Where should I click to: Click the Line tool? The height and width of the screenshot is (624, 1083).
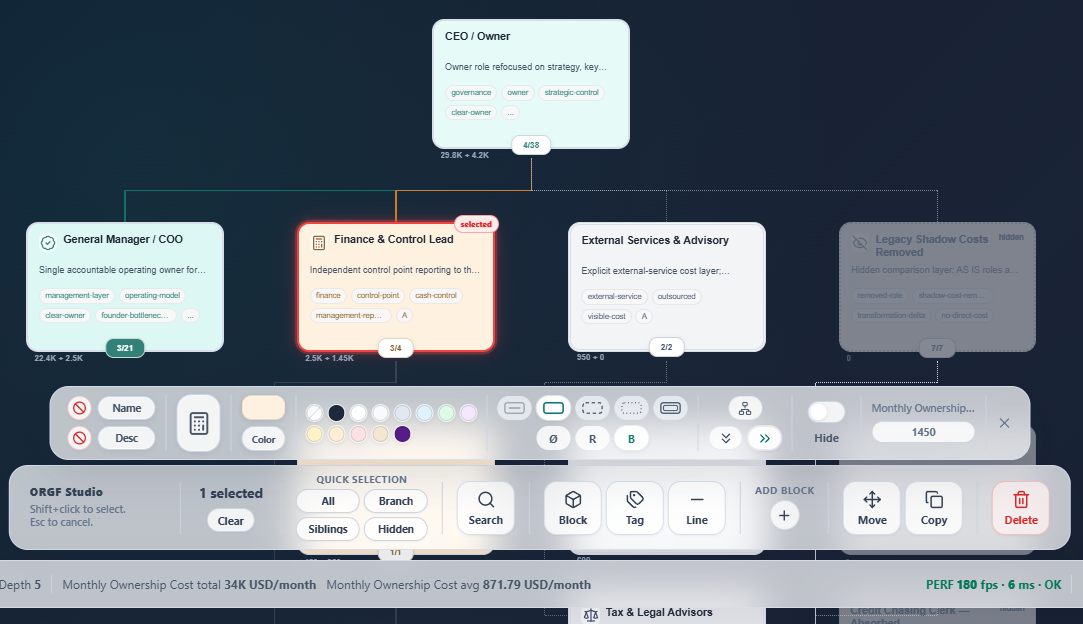[697, 508]
